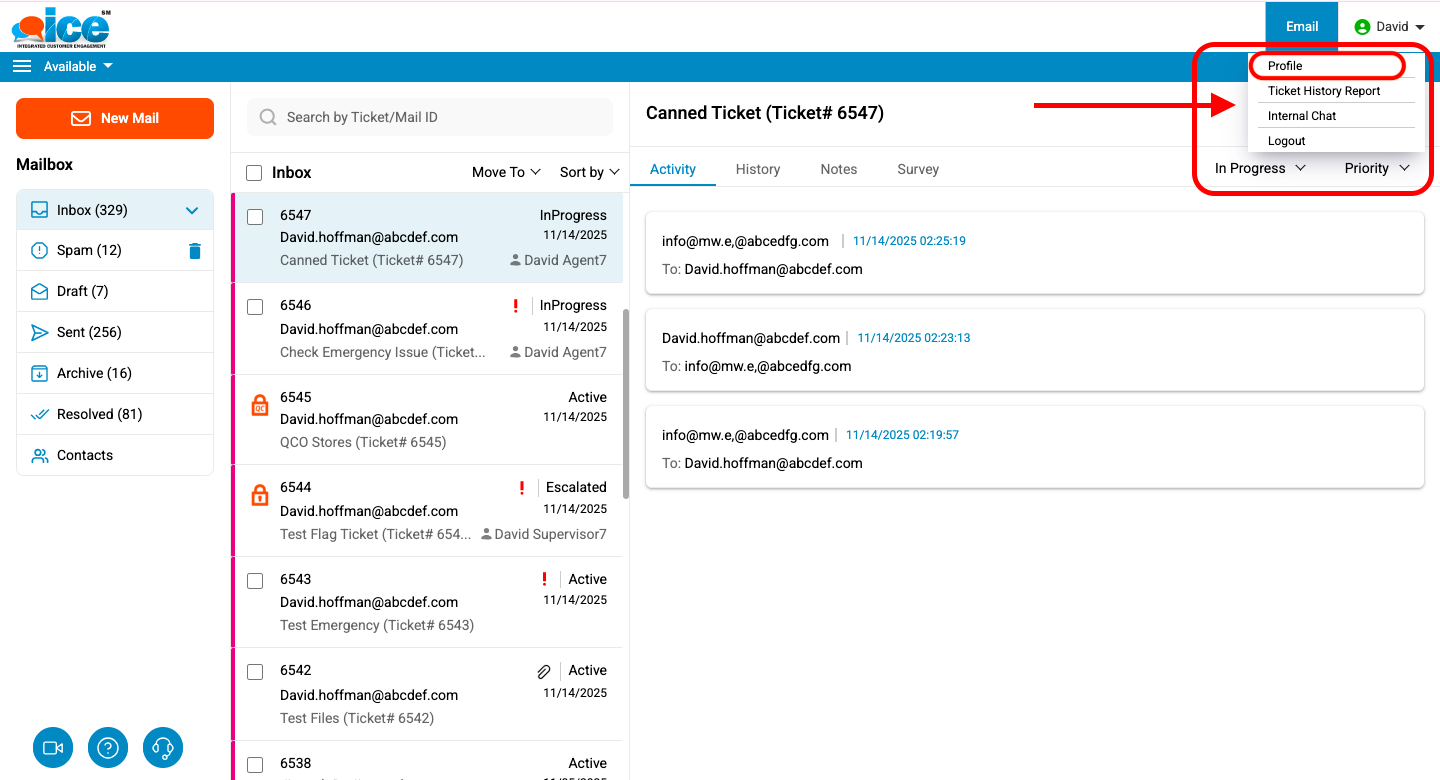The width and height of the screenshot is (1440, 780).
Task: Select Profile from the user menu
Action: (1285, 66)
